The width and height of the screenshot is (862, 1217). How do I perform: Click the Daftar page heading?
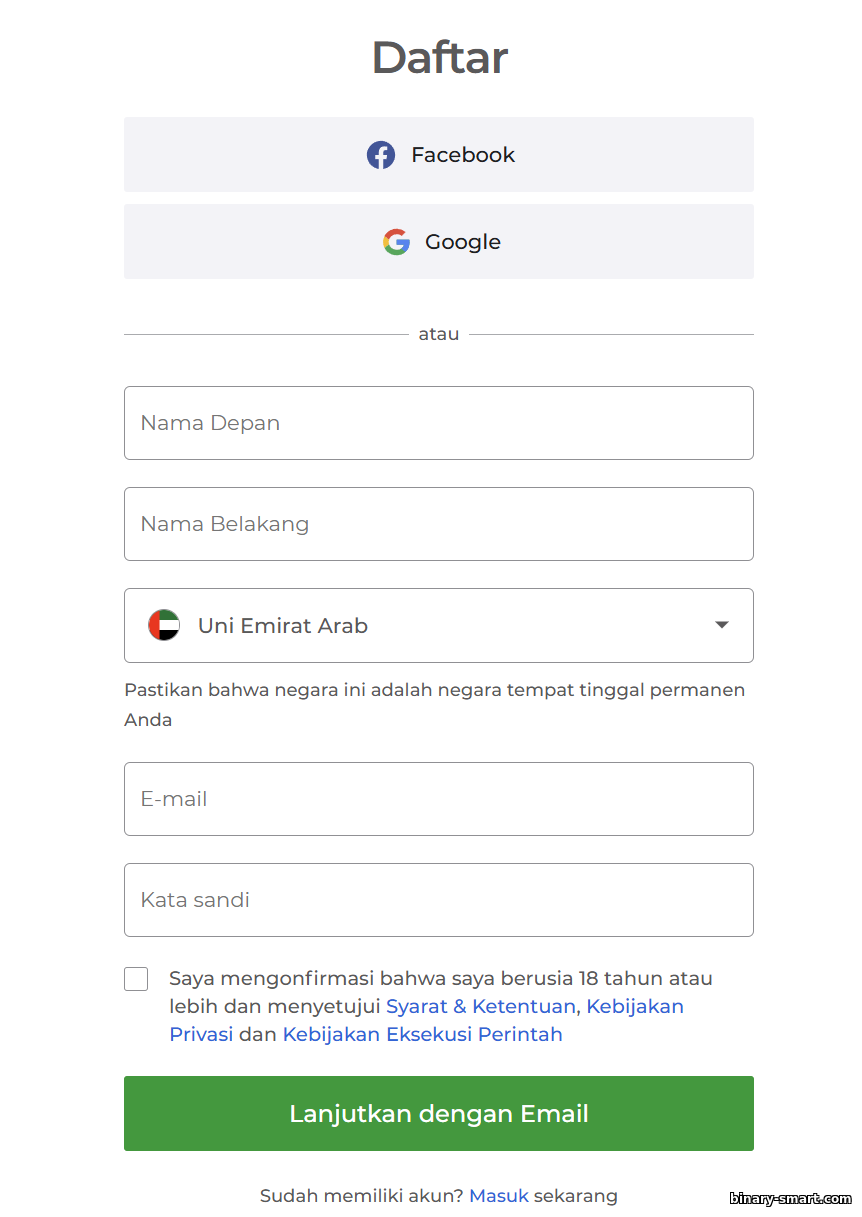pos(439,57)
